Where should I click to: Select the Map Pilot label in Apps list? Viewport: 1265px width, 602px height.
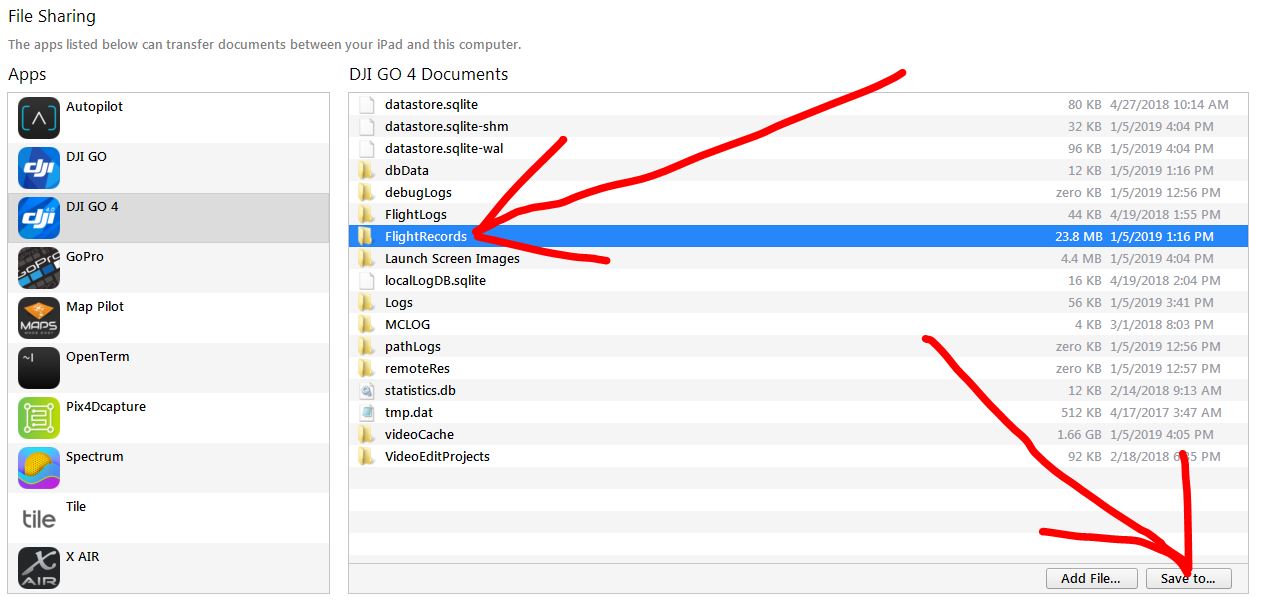pos(95,306)
